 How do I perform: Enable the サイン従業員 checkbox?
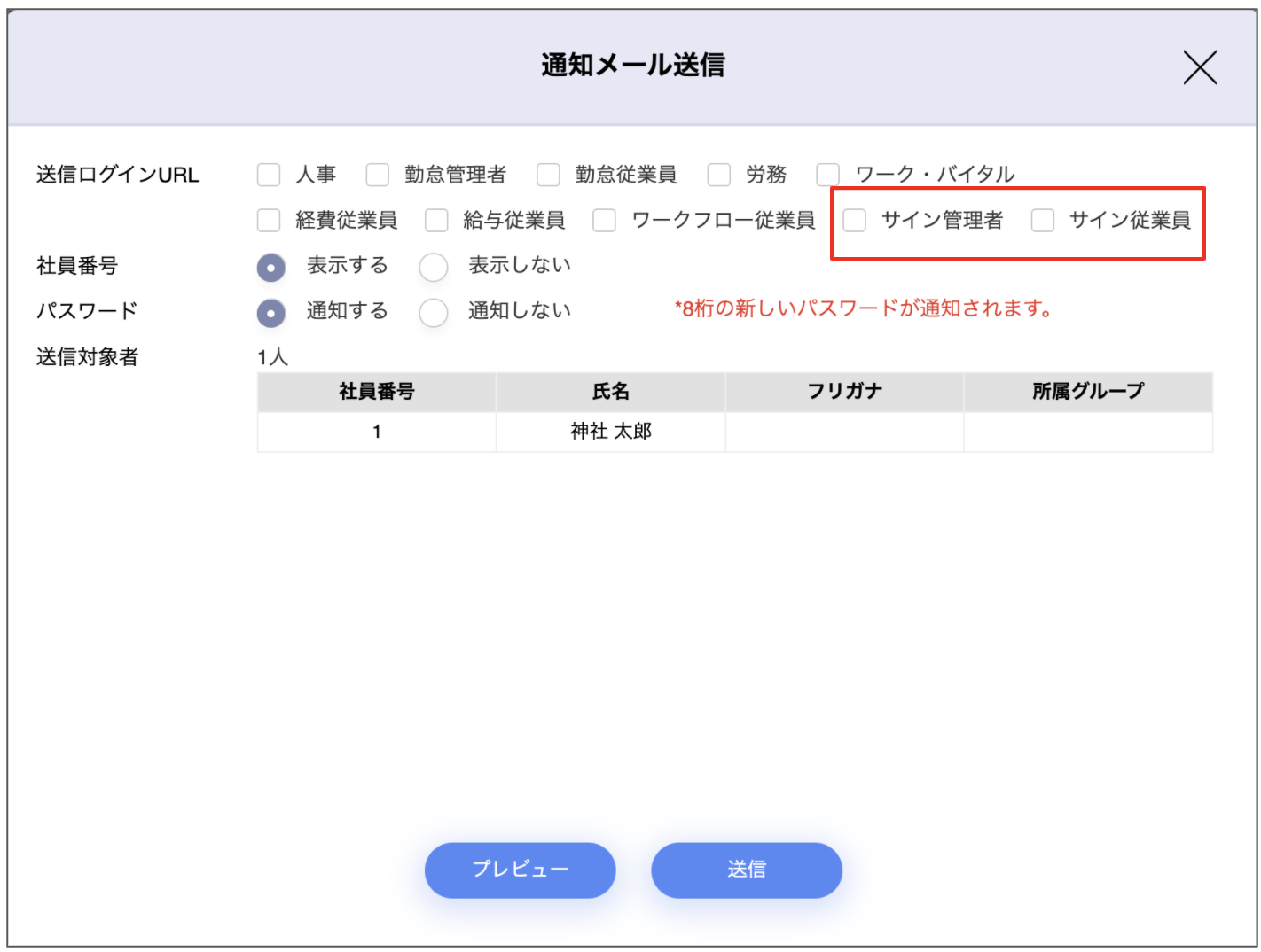pos(1043,220)
